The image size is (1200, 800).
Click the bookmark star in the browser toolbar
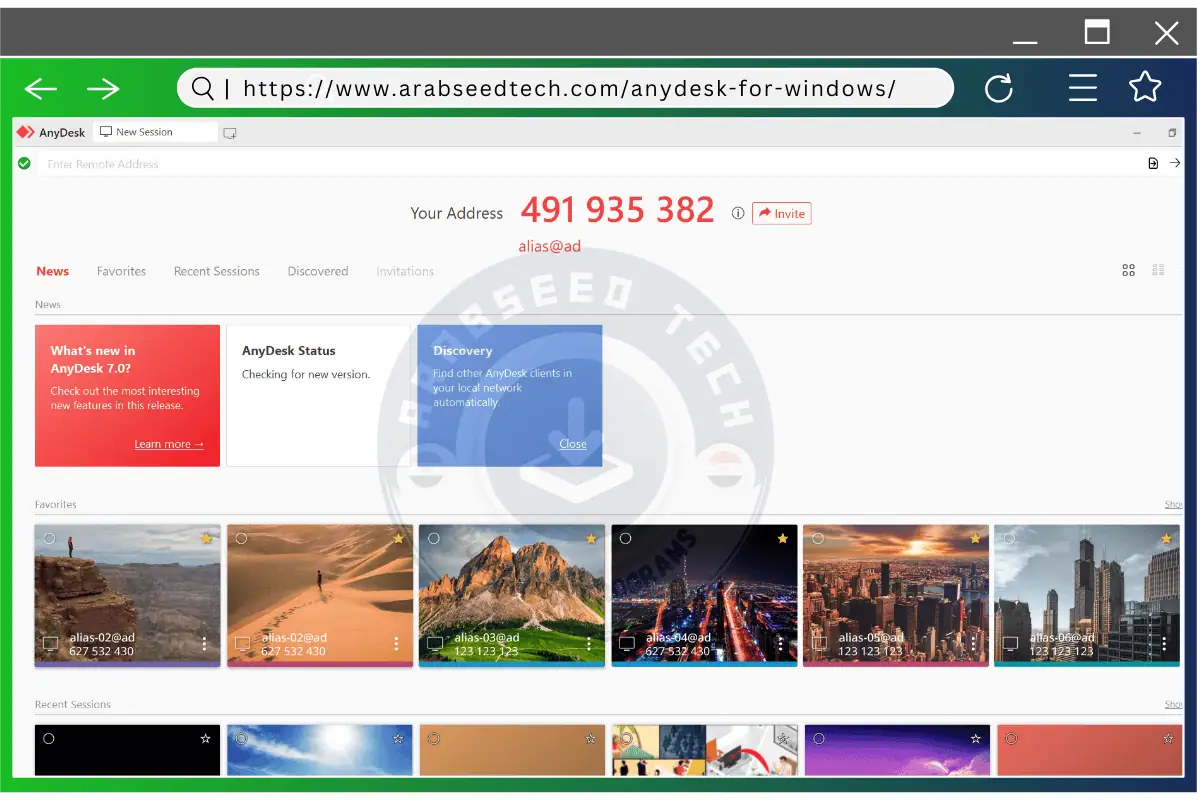[1145, 88]
